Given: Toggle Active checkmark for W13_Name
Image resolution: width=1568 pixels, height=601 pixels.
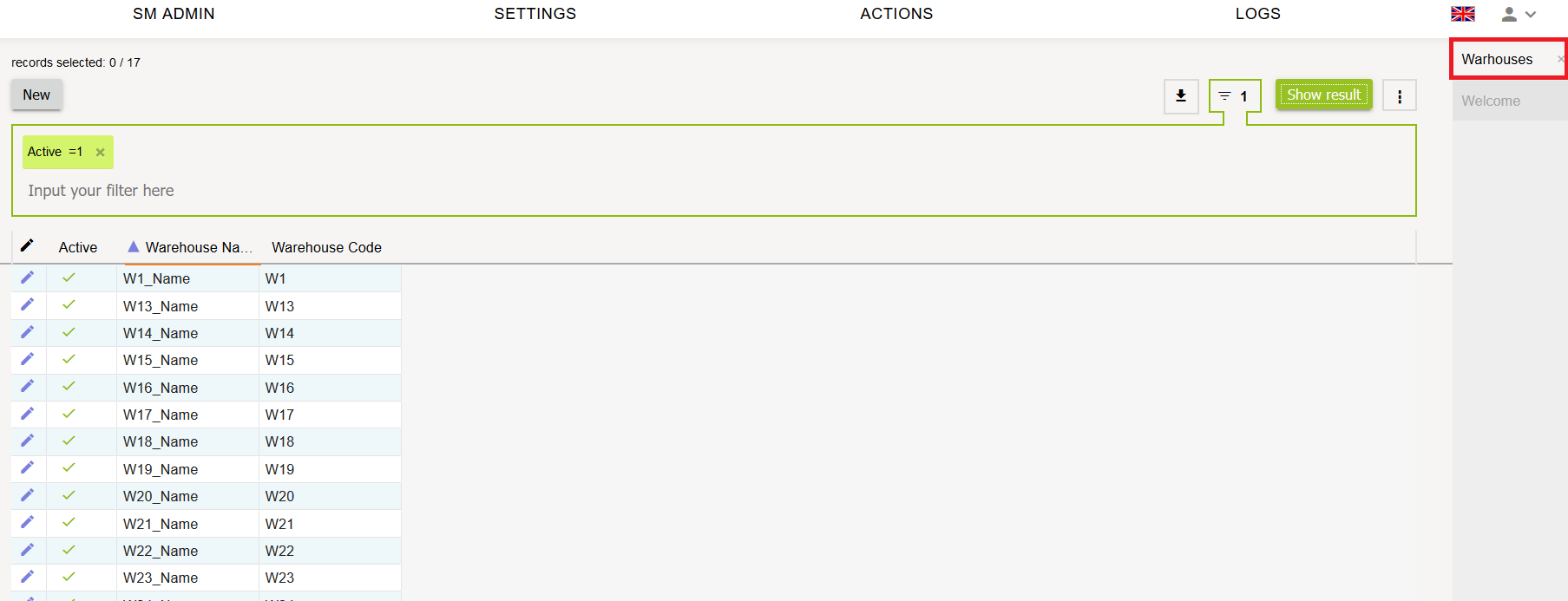Looking at the screenshot, I should point(69,305).
